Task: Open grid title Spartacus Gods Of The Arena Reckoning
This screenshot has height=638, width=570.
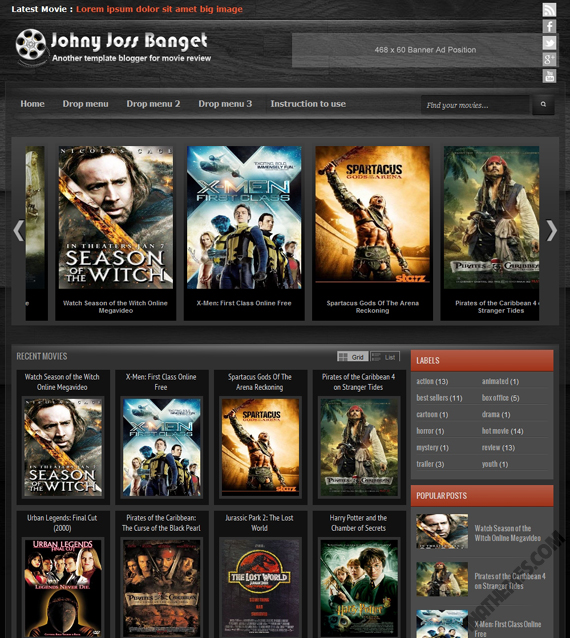Action: point(260,382)
